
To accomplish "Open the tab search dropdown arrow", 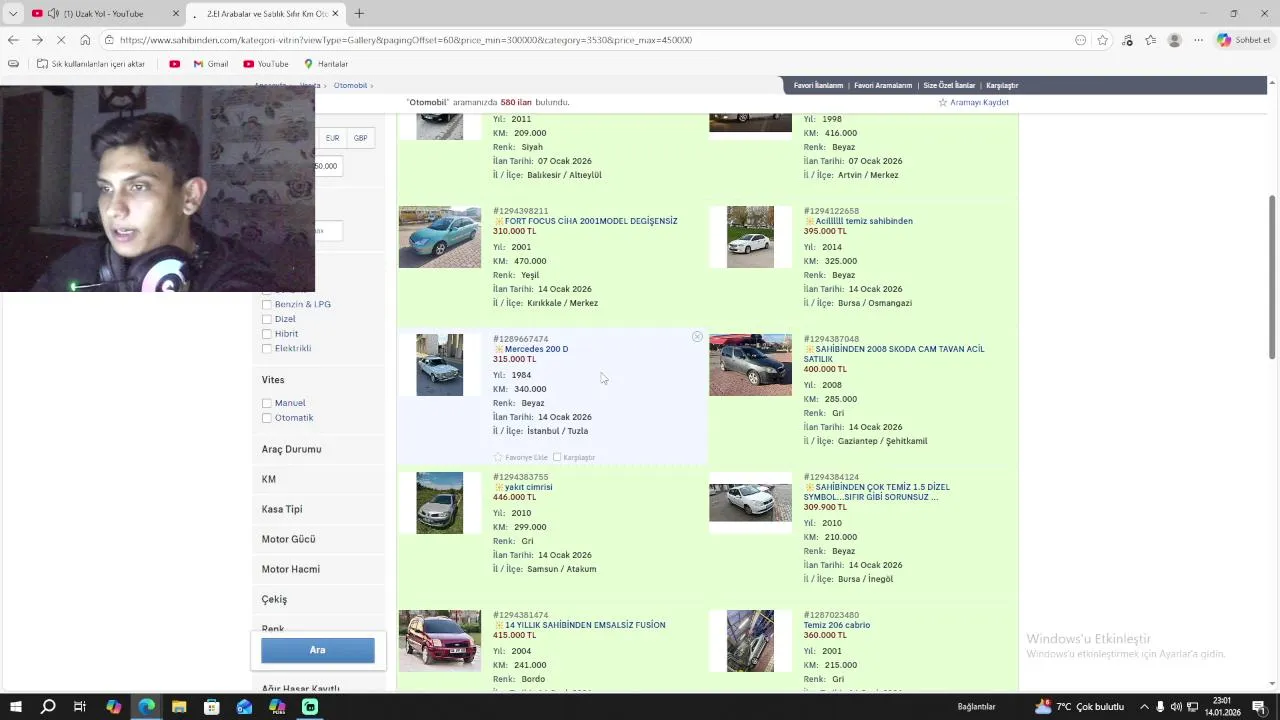I will pos(13,14).
